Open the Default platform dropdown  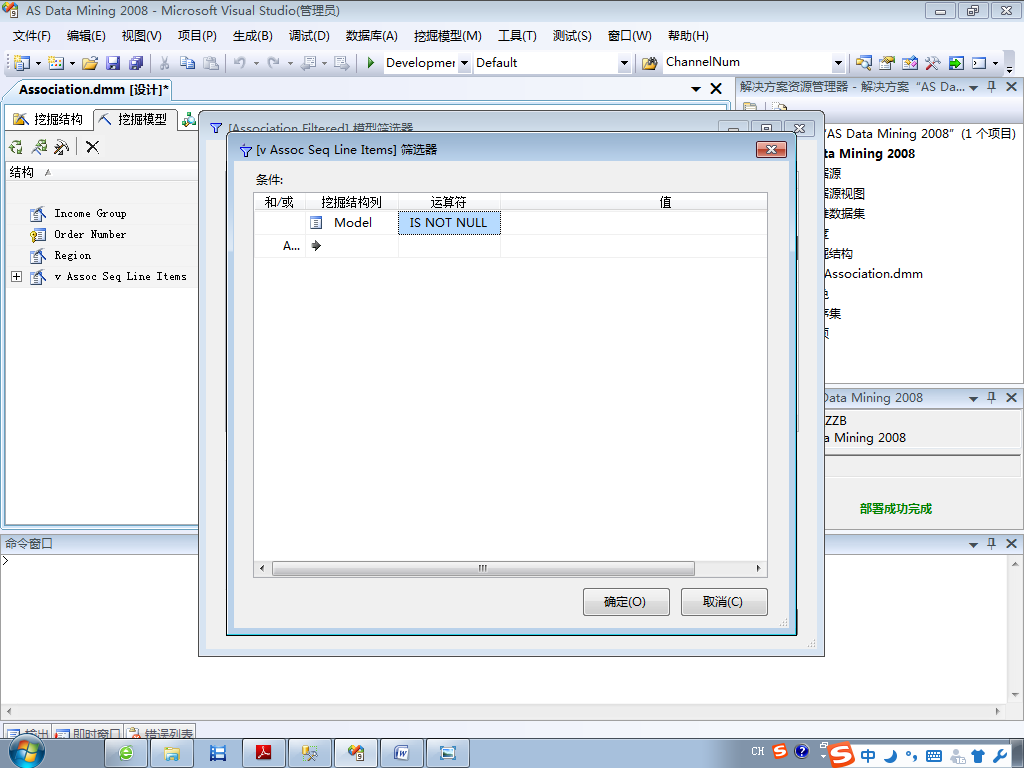624,63
